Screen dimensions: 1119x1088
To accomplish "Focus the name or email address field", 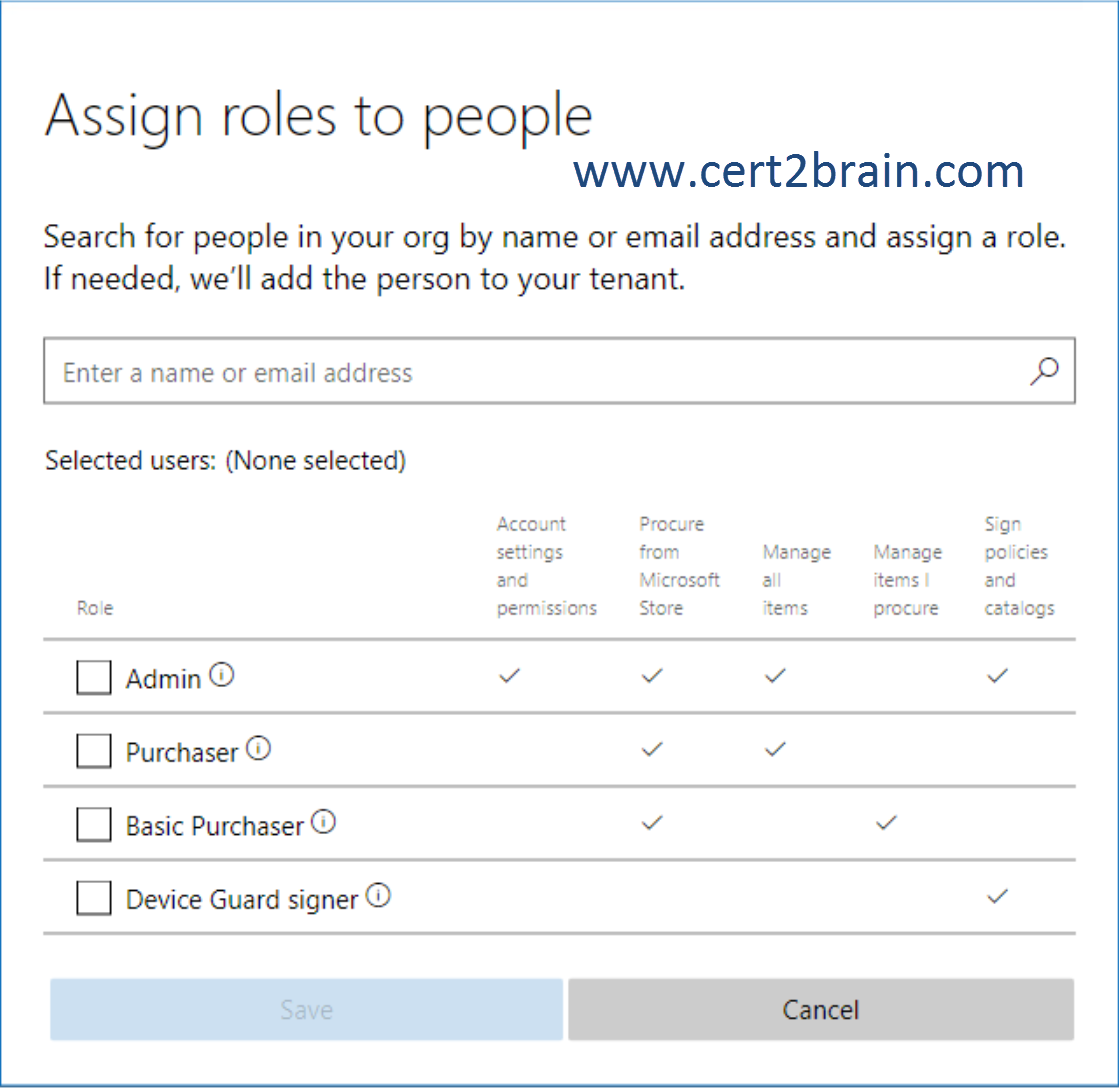I will pyautogui.click(x=559, y=371).
